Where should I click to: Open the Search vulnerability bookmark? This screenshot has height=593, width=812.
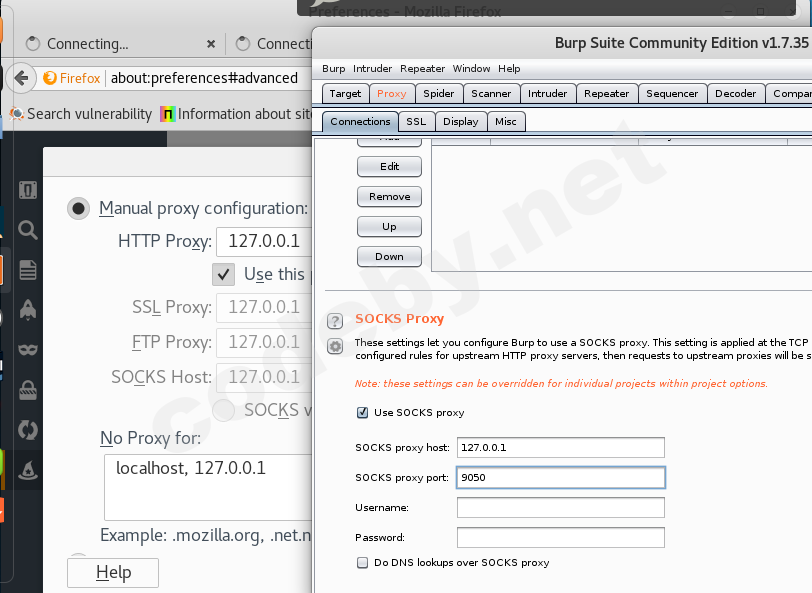[x=81, y=114]
